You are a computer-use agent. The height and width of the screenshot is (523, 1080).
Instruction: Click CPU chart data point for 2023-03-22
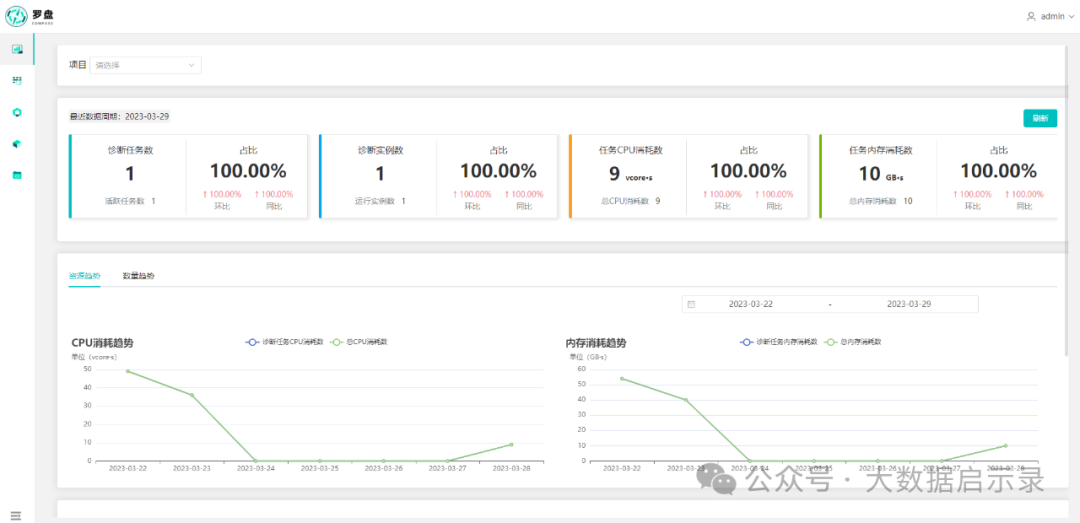click(127, 371)
